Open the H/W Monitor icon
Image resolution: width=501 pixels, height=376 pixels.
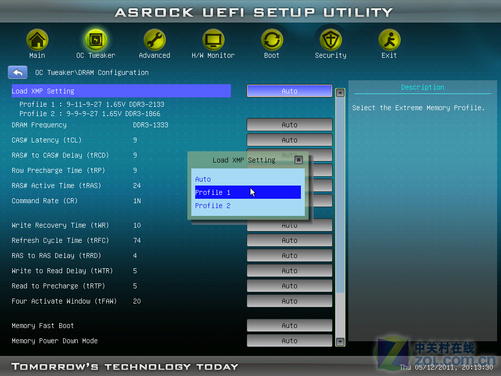pos(213,40)
